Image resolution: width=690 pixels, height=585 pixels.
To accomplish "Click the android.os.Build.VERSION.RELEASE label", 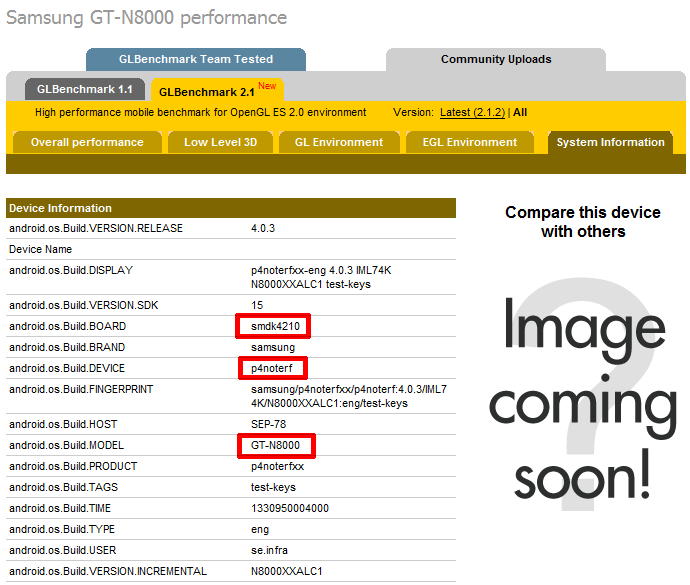I will tap(96, 228).
